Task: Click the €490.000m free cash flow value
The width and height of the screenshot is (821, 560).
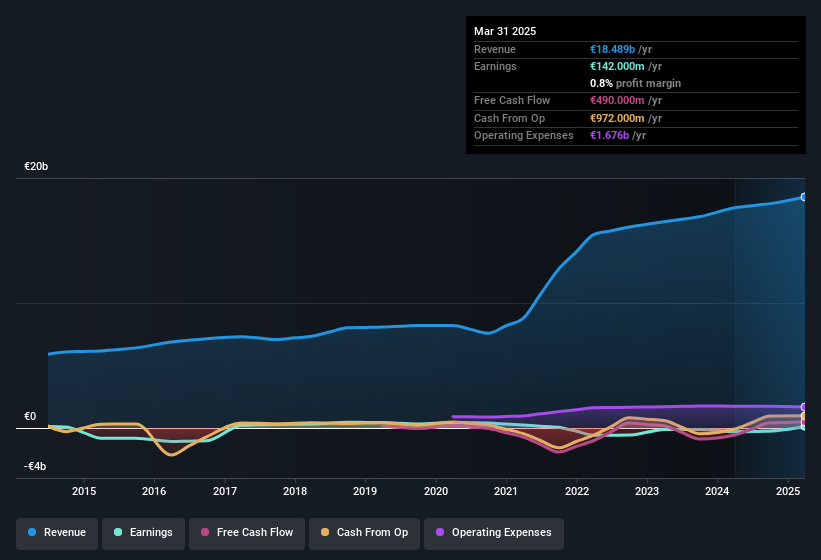Action: click(x=617, y=100)
